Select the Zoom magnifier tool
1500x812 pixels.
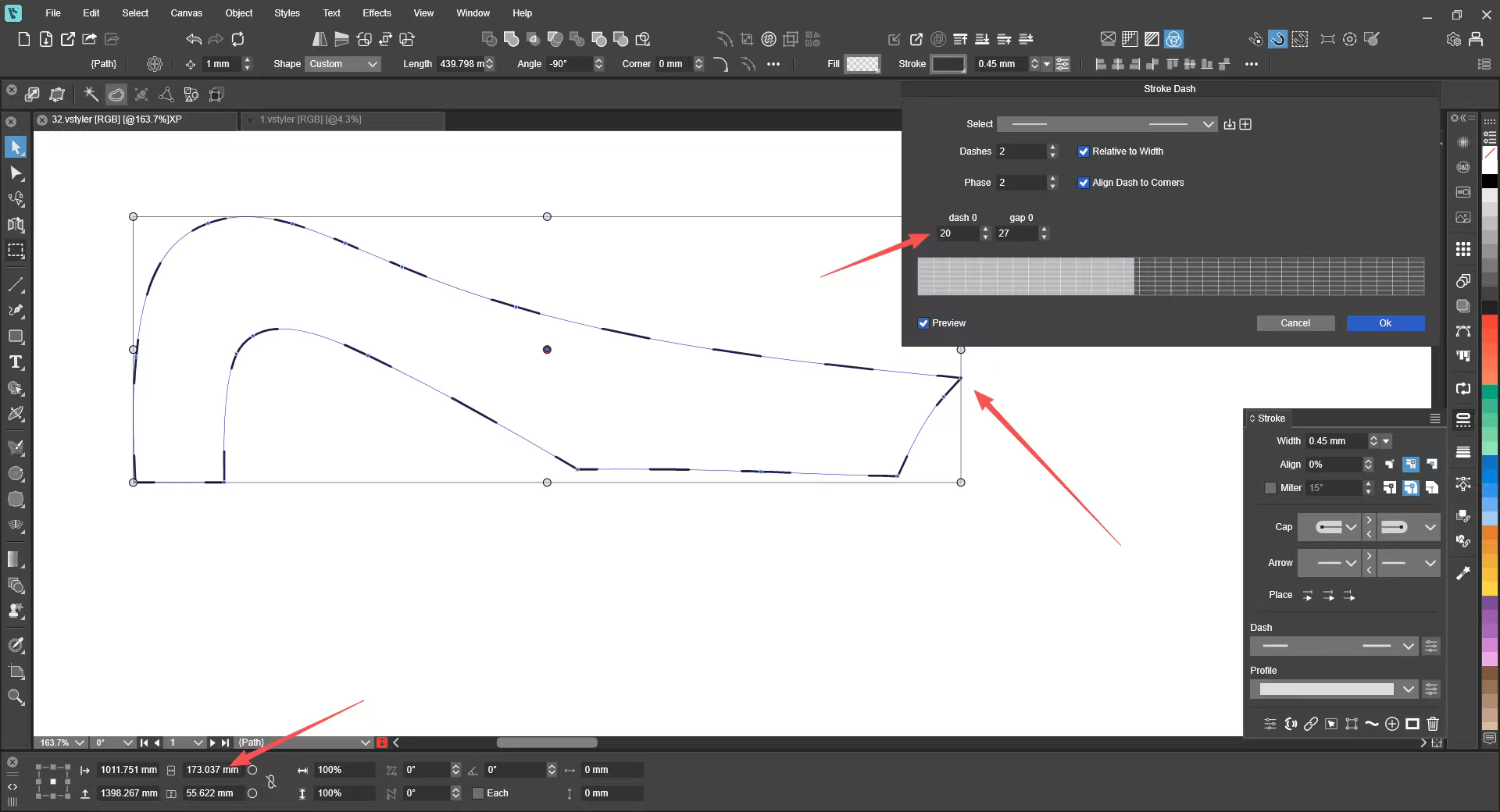[x=16, y=697]
